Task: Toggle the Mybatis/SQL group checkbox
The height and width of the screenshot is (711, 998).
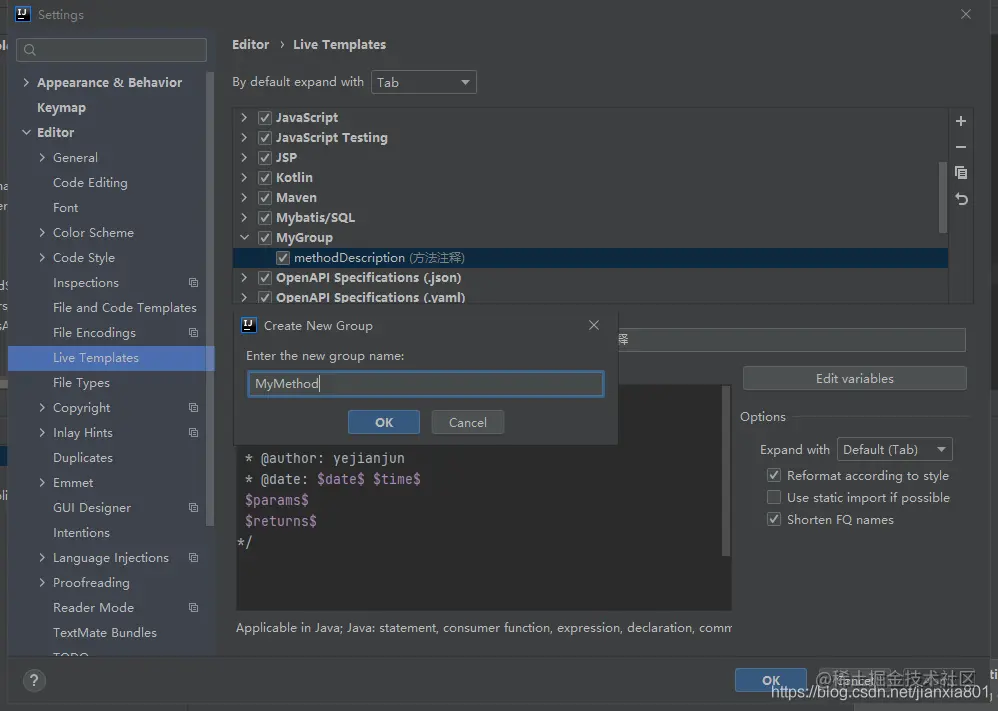Action: point(265,218)
